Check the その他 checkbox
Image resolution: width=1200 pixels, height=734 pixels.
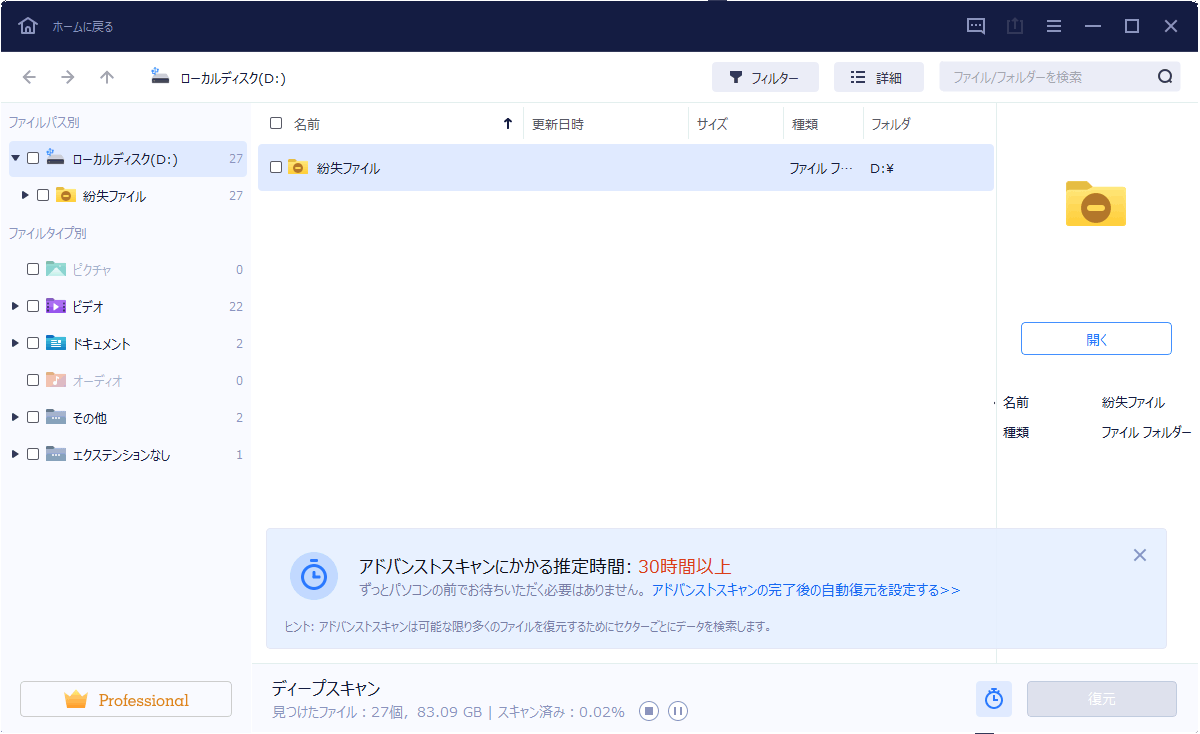(x=33, y=417)
